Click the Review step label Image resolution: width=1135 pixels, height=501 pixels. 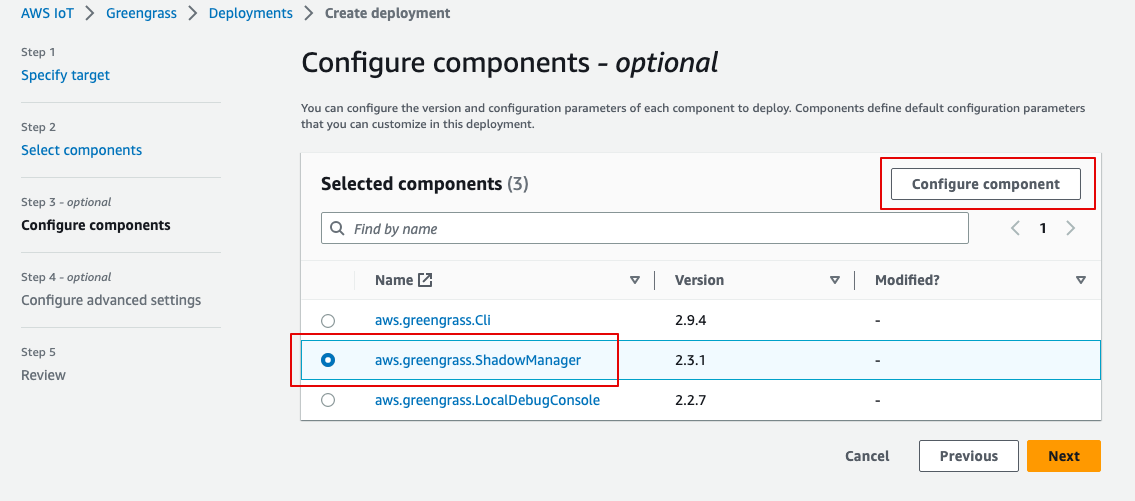pos(43,375)
